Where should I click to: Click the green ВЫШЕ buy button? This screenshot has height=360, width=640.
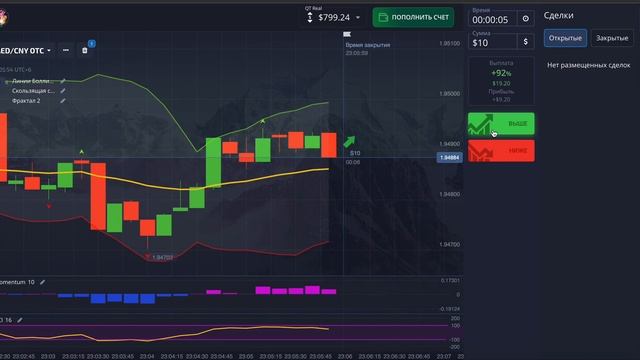click(501, 124)
